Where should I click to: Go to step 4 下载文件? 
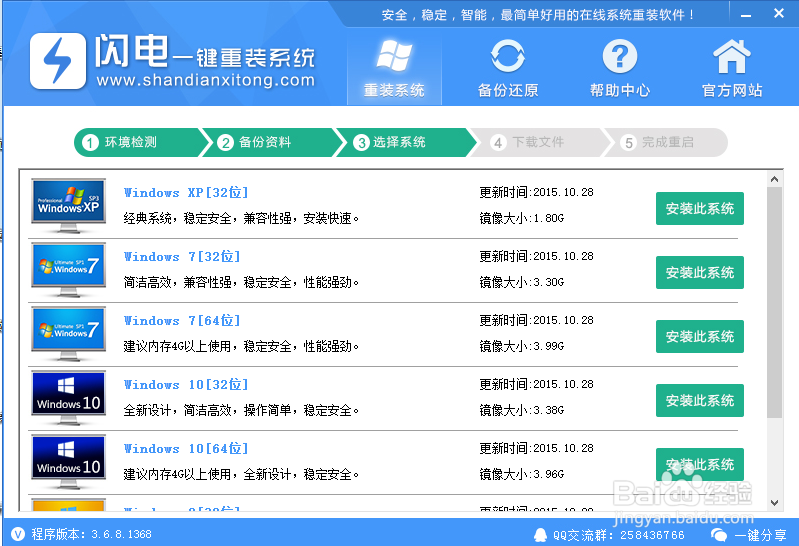pos(539,142)
